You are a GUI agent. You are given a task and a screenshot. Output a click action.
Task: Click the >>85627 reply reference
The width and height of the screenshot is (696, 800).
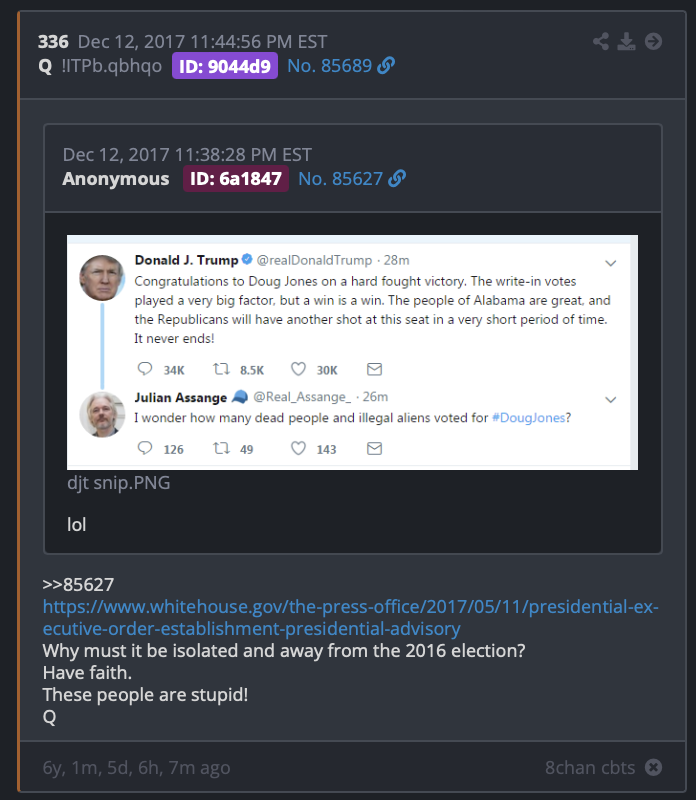click(x=78, y=584)
